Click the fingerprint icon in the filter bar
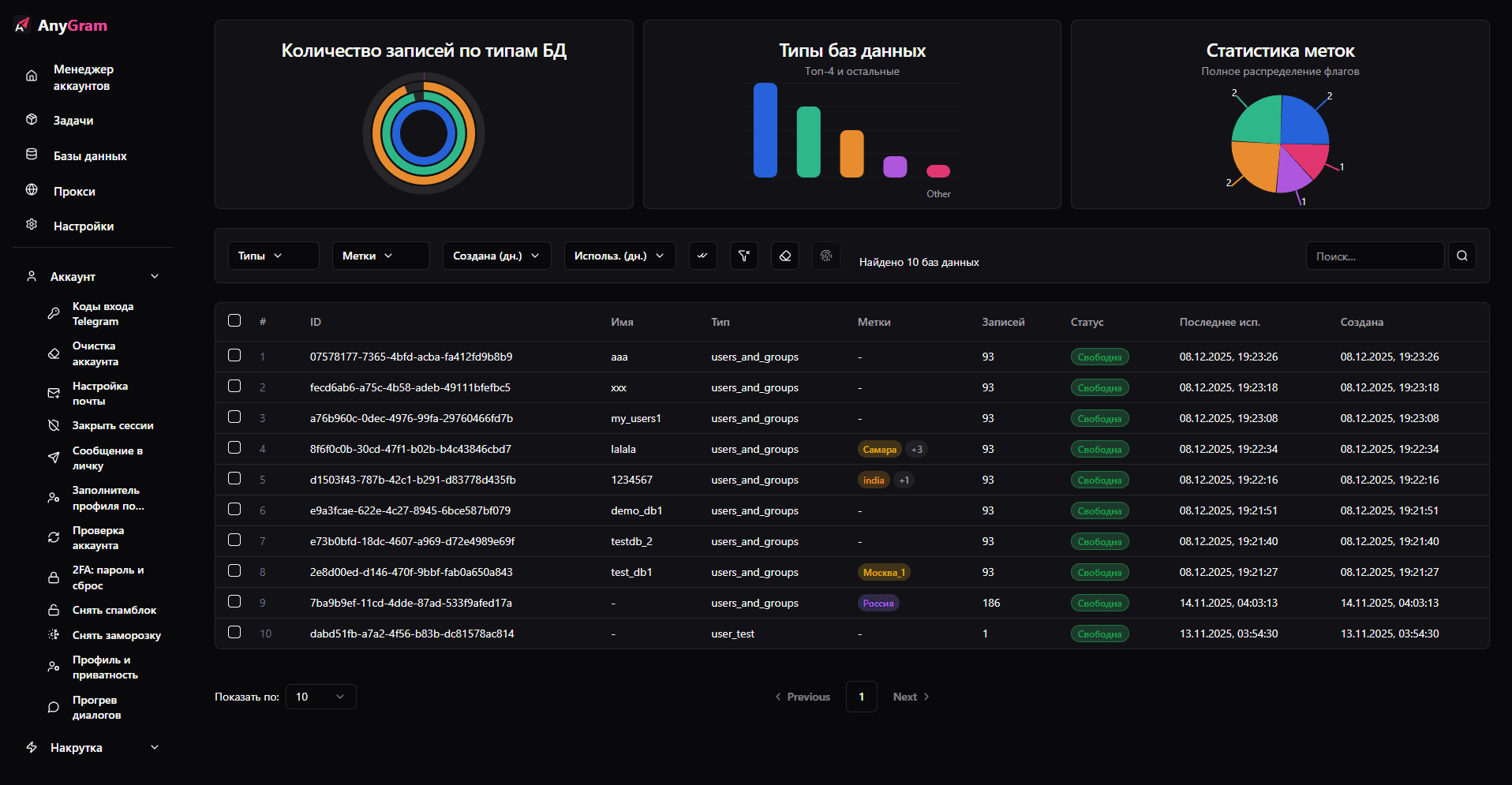Image resolution: width=1512 pixels, height=785 pixels. (825, 256)
